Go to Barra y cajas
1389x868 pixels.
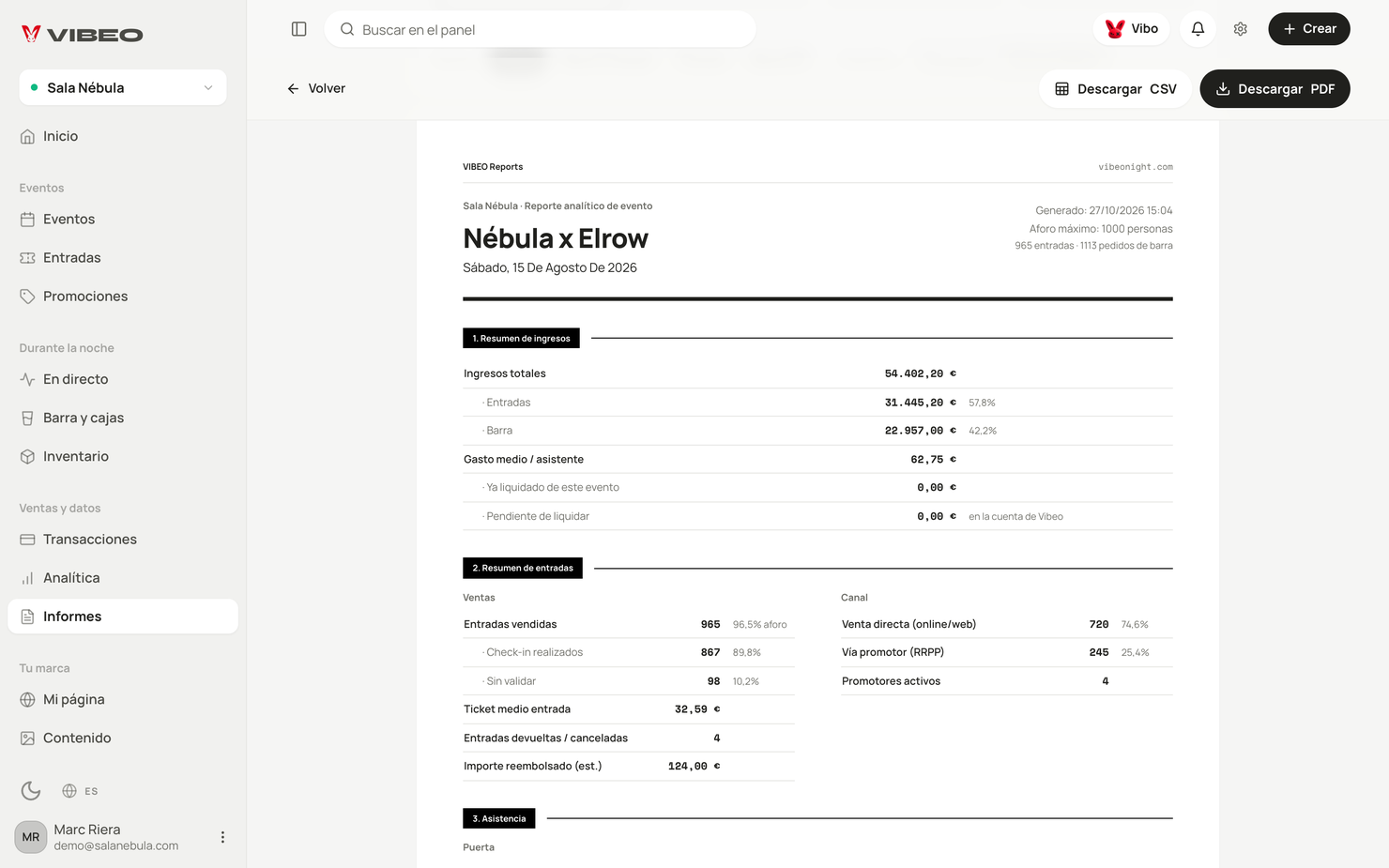click(x=123, y=418)
